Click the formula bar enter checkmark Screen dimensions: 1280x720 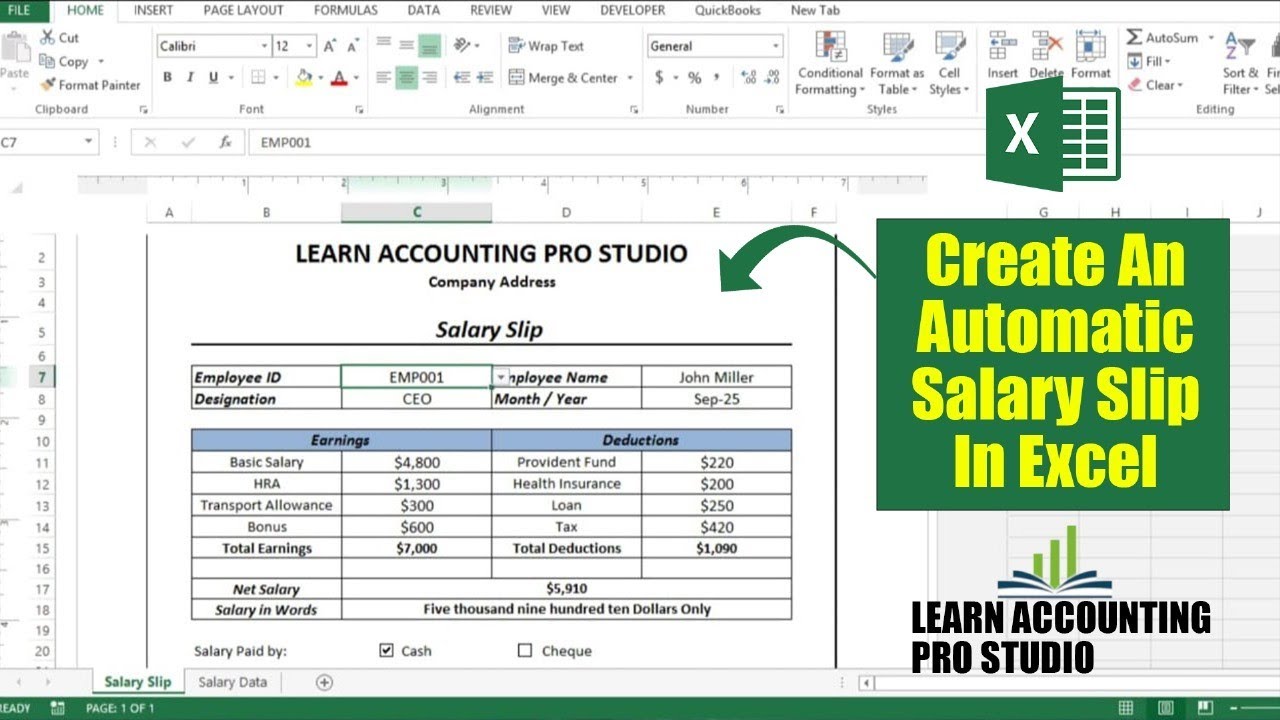point(188,142)
